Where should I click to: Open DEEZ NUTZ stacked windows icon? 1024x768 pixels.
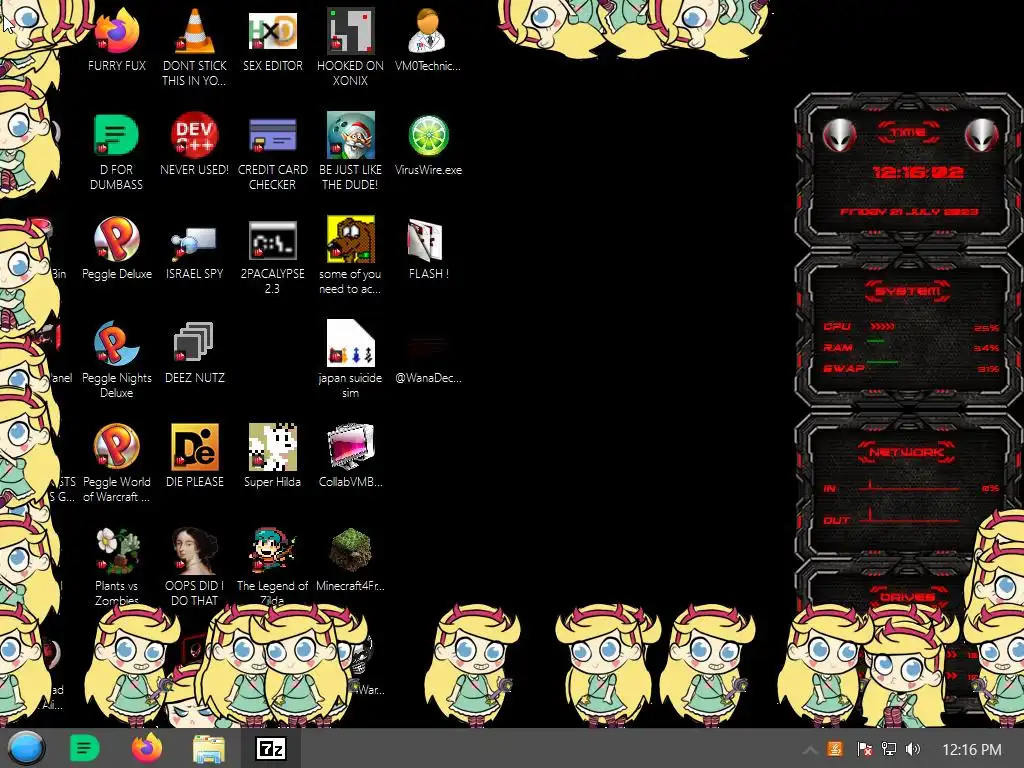tap(195, 343)
